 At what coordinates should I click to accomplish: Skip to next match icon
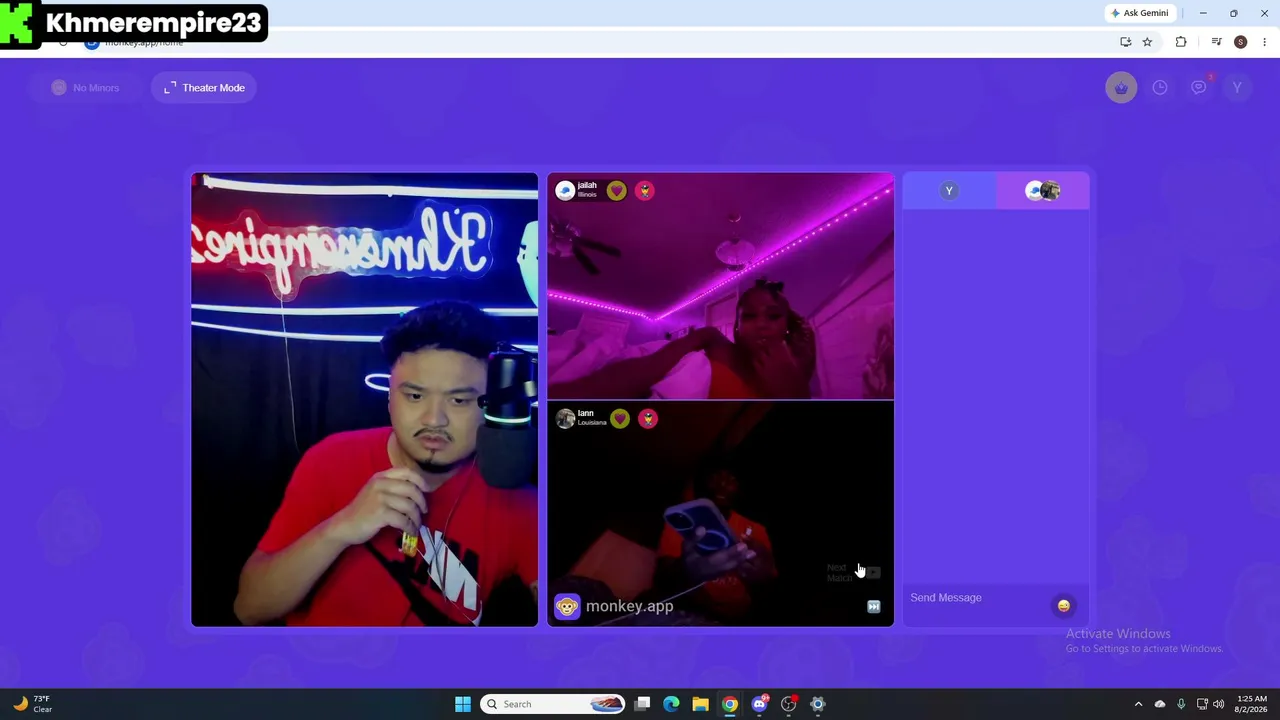pyautogui.click(x=873, y=607)
